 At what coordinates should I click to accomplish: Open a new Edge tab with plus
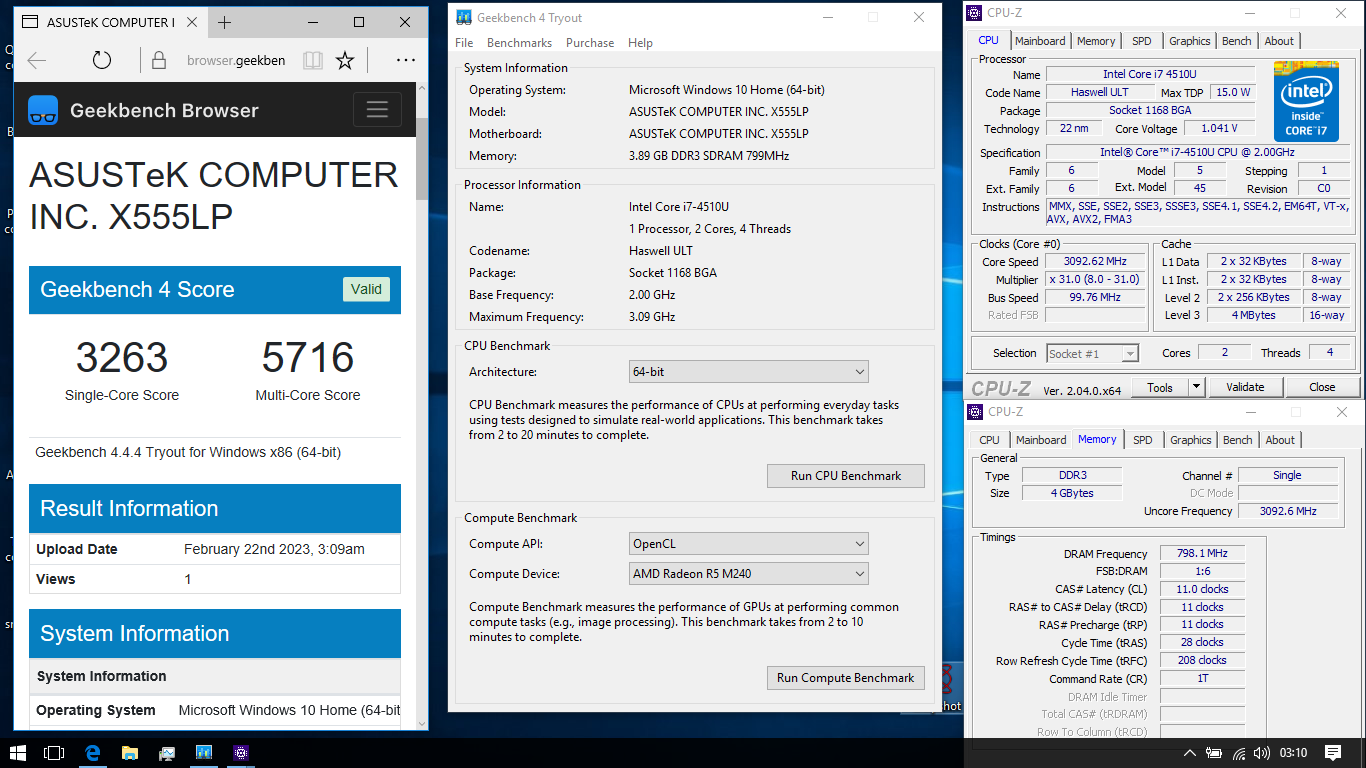tap(224, 22)
